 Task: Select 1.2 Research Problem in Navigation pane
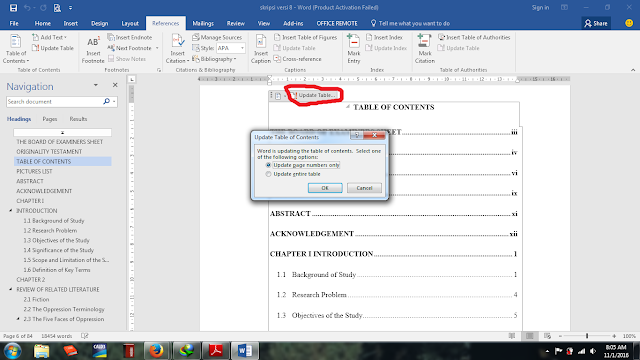(x=50, y=231)
